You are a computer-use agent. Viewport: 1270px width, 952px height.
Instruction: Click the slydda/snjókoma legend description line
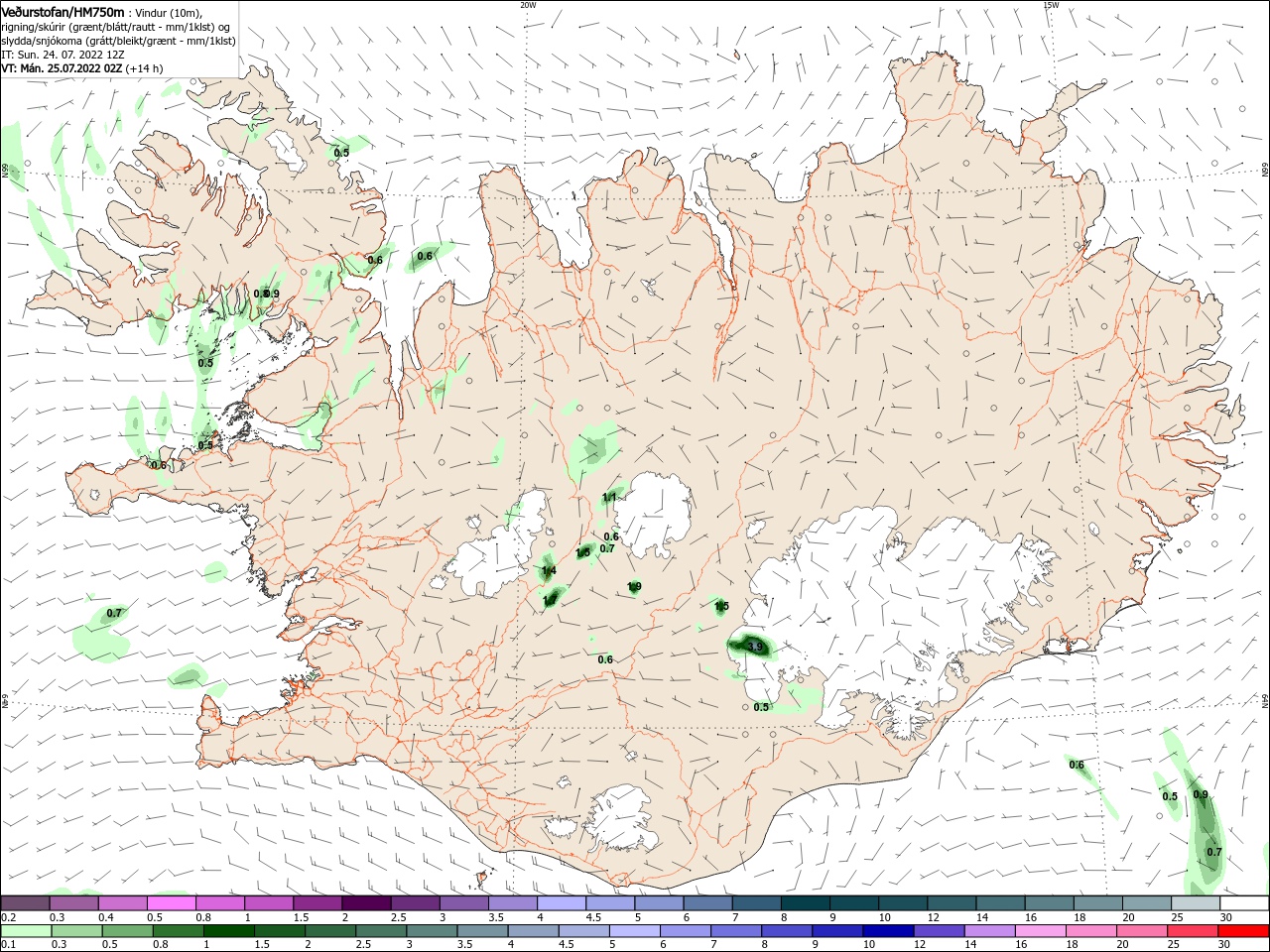(118, 41)
